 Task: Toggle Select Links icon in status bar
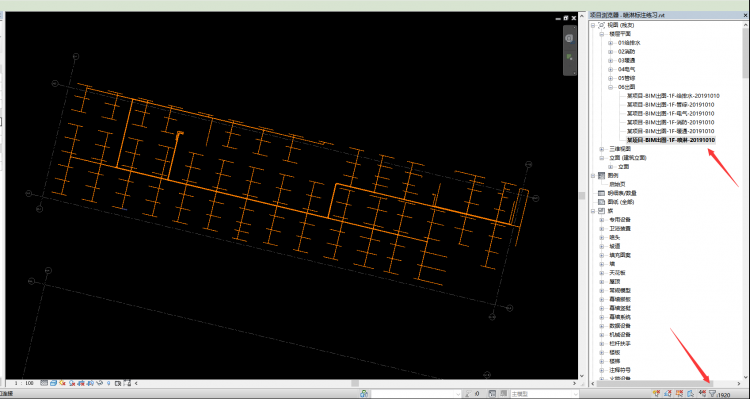click(656, 394)
